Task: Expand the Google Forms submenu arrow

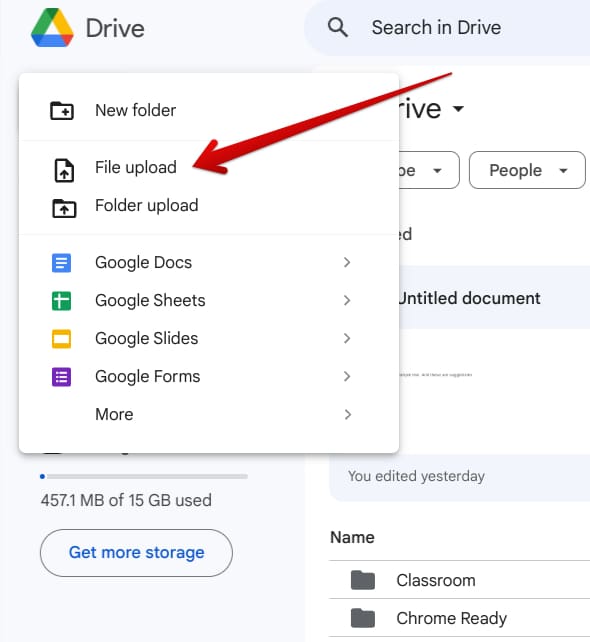Action: click(347, 377)
